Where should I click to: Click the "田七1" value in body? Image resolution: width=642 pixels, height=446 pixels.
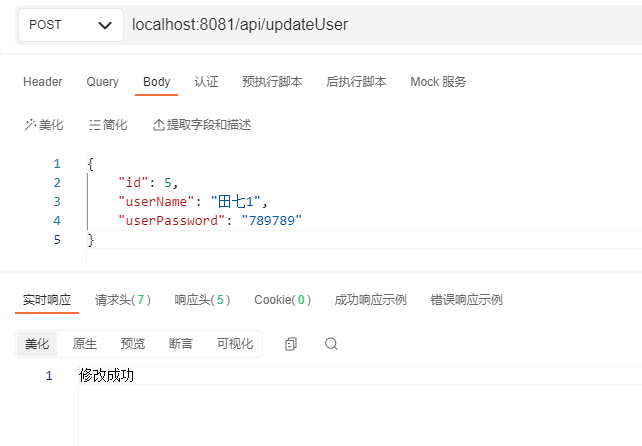coord(235,201)
